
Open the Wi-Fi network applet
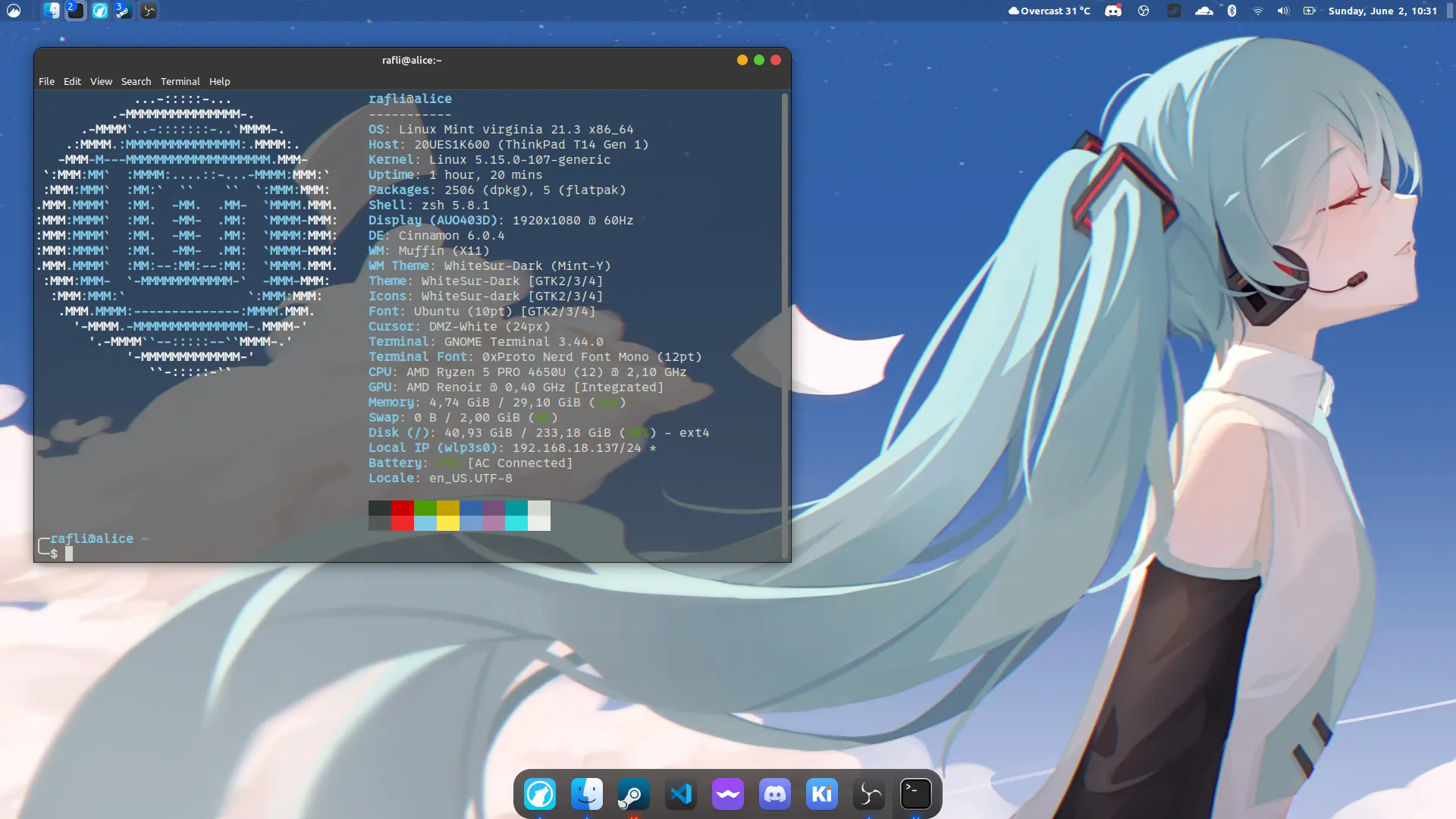pos(1257,11)
